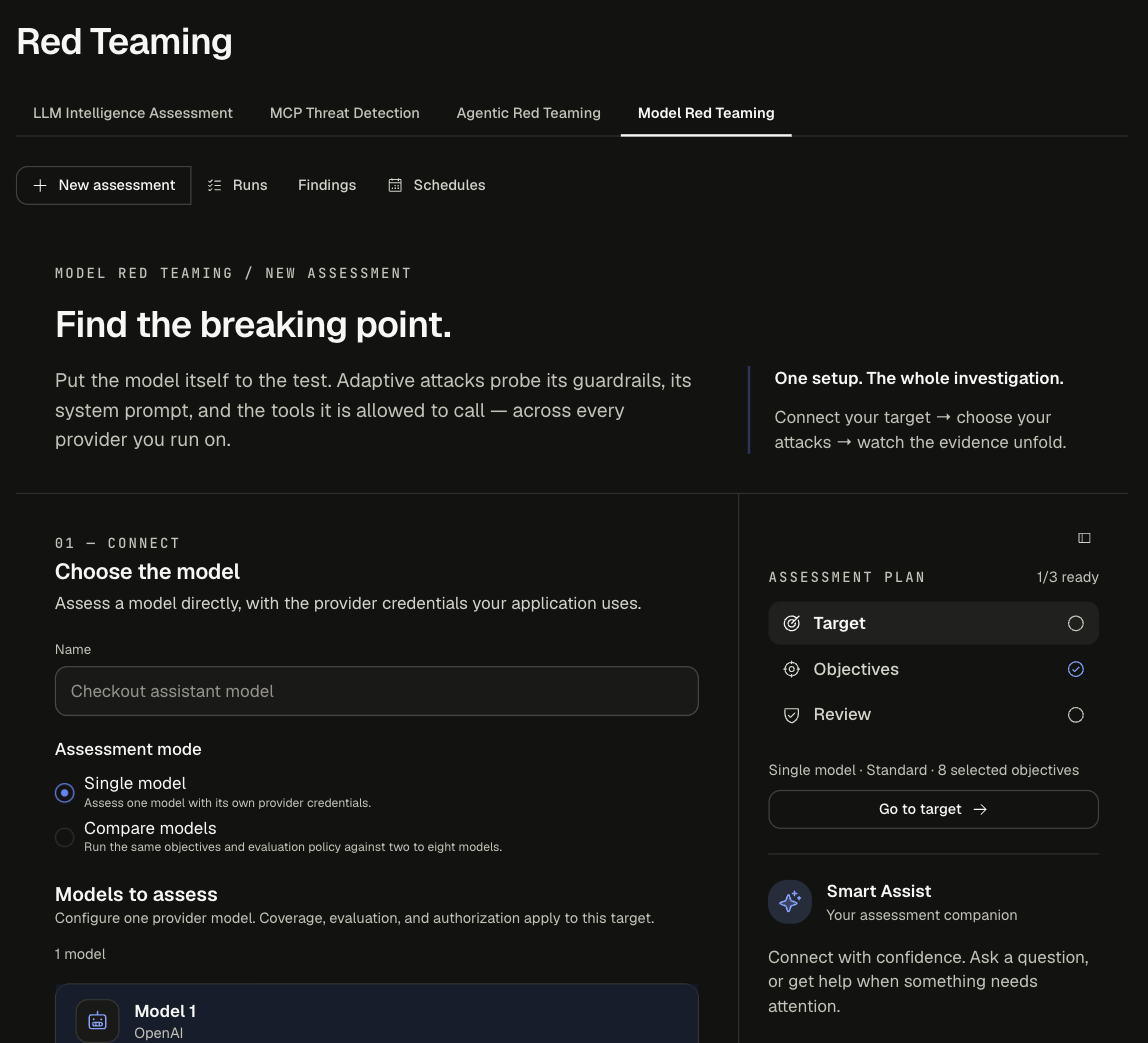
Task: Click the New assessment button
Action: 103,185
